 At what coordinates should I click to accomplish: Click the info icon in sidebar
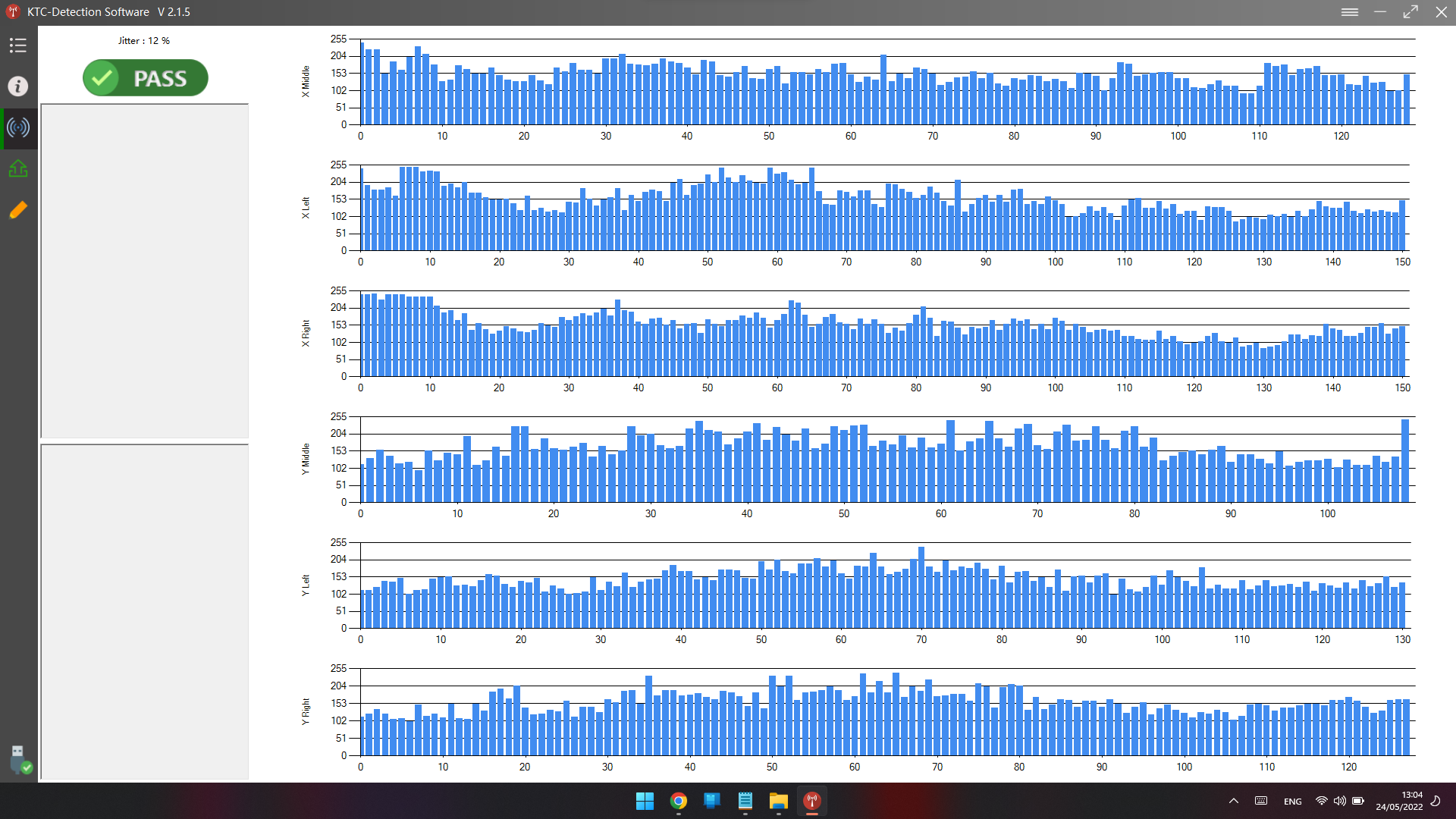point(18,86)
